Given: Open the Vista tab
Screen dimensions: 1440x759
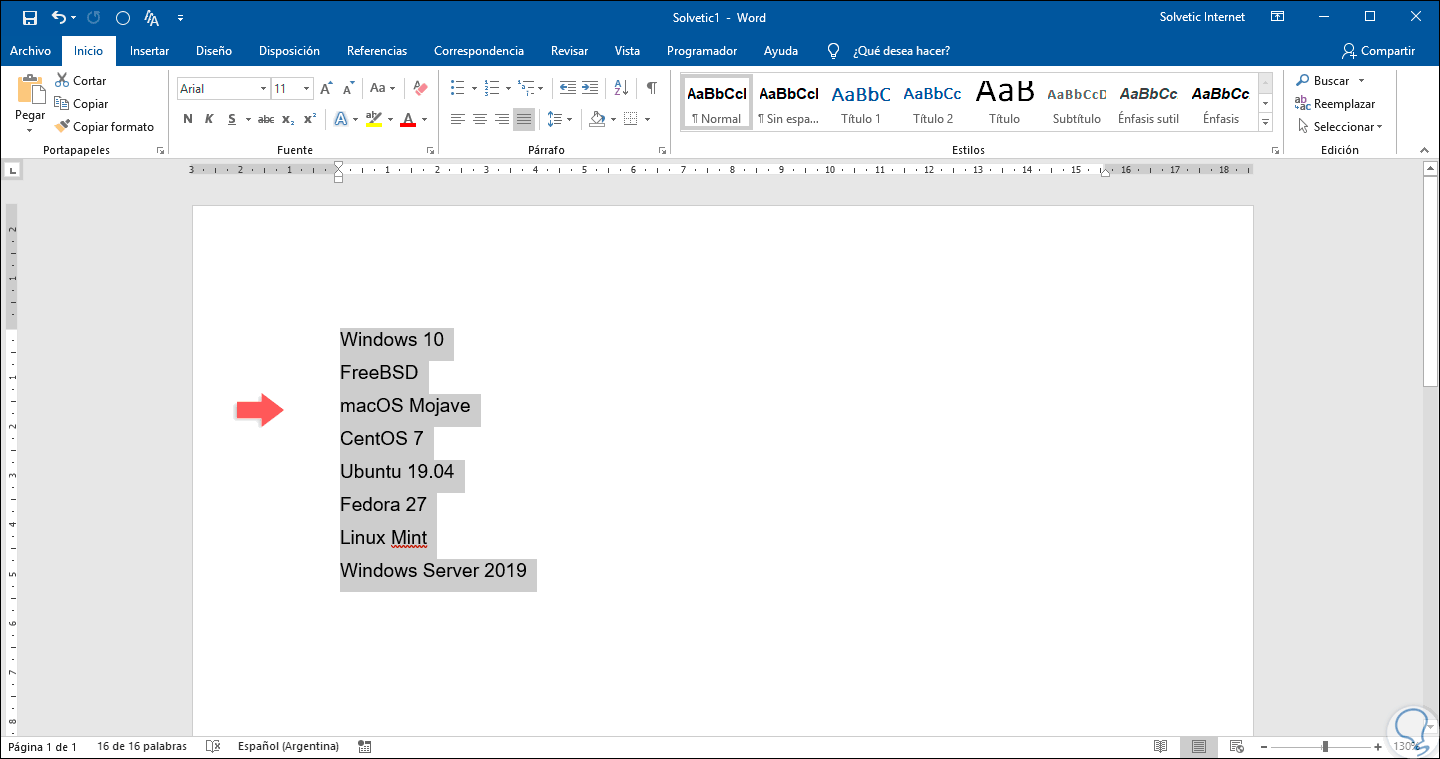Looking at the screenshot, I should coord(627,51).
